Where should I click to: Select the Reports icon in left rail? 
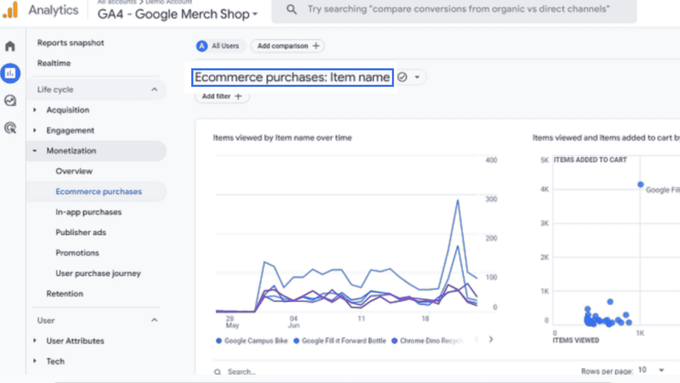pyautogui.click(x=10, y=73)
